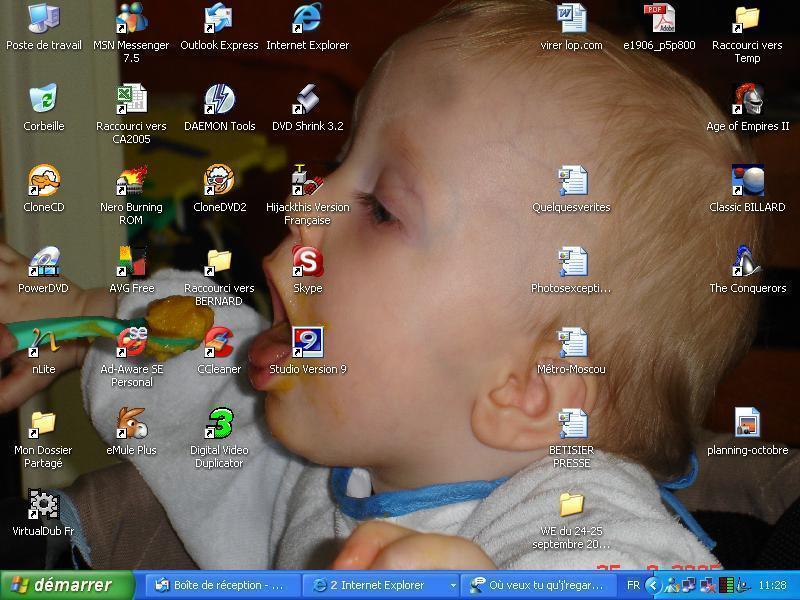Select the CloneDVD2 desktop icon
Screen dimensions: 800x600
219,182
